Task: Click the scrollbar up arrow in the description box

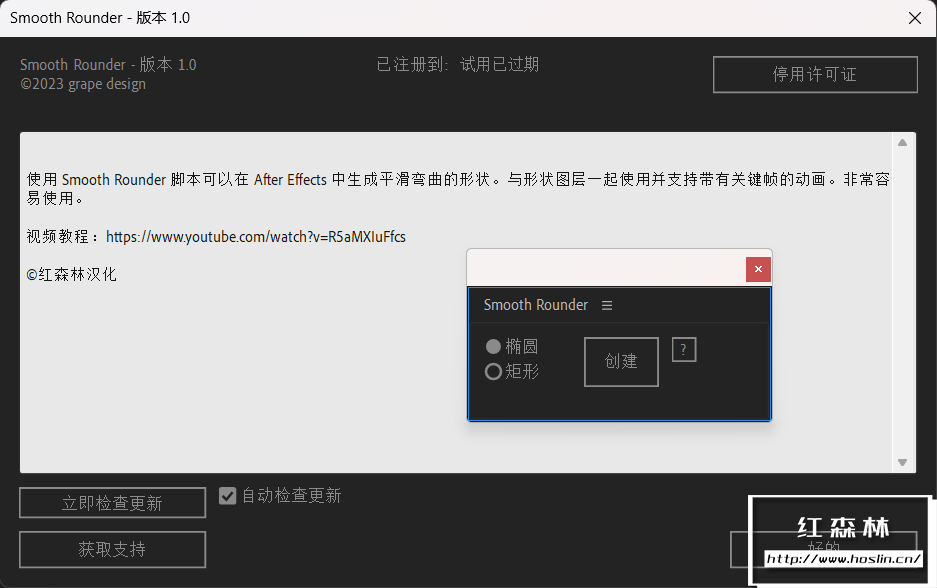Action: (902, 143)
